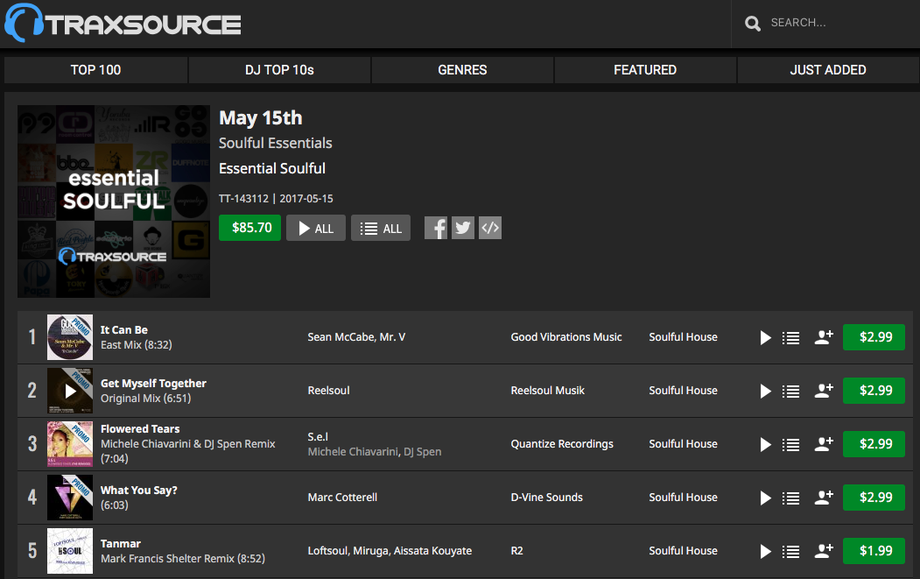Follow the artist for Tanmar
The image size is (920, 579).
click(824, 551)
